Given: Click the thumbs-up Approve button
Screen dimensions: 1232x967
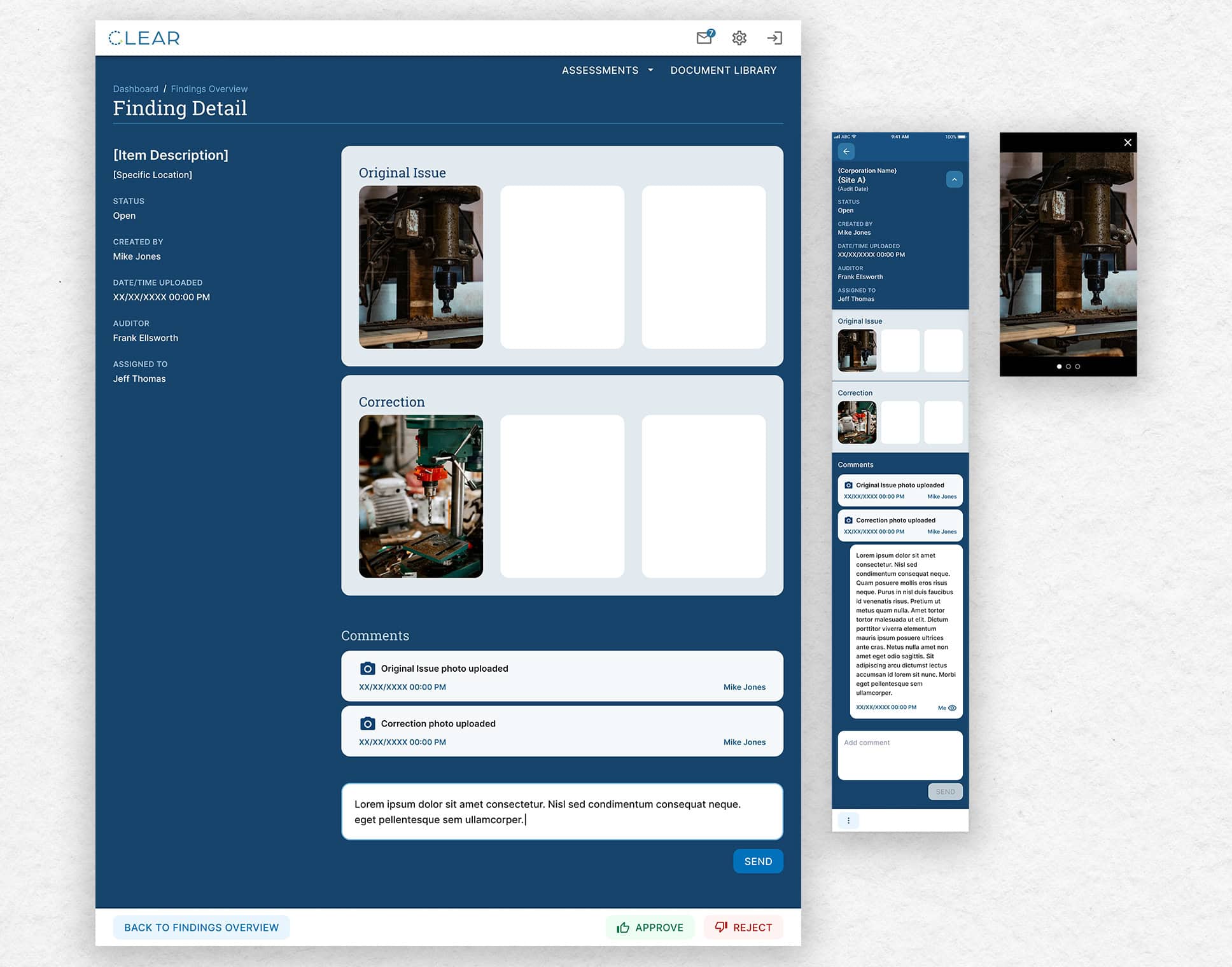Looking at the screenshot, I should pos(650,928).
